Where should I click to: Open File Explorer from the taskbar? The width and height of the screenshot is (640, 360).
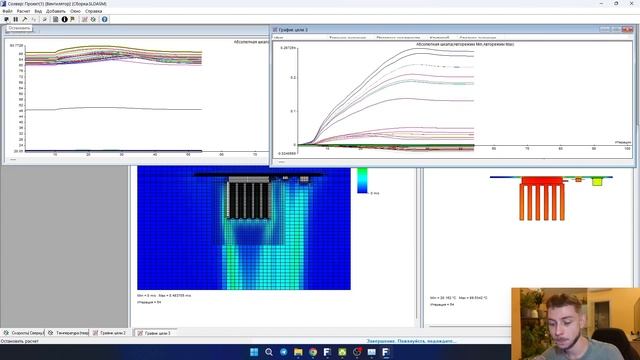coord(298,352)
